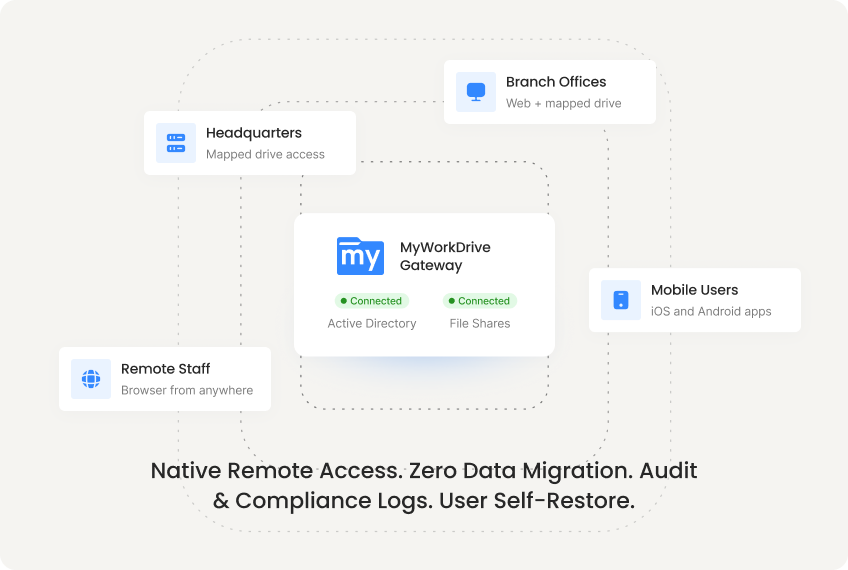This screenshot has width=848, height=570.
Task: Select the "Remote Staff" card title
Action: (165, 369)
